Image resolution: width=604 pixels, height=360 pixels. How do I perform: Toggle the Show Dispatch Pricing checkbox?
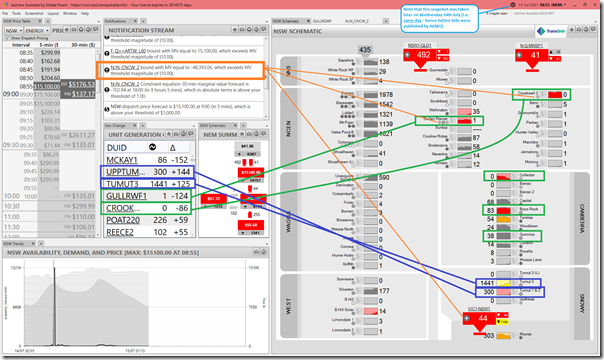[x=7, y=38]
